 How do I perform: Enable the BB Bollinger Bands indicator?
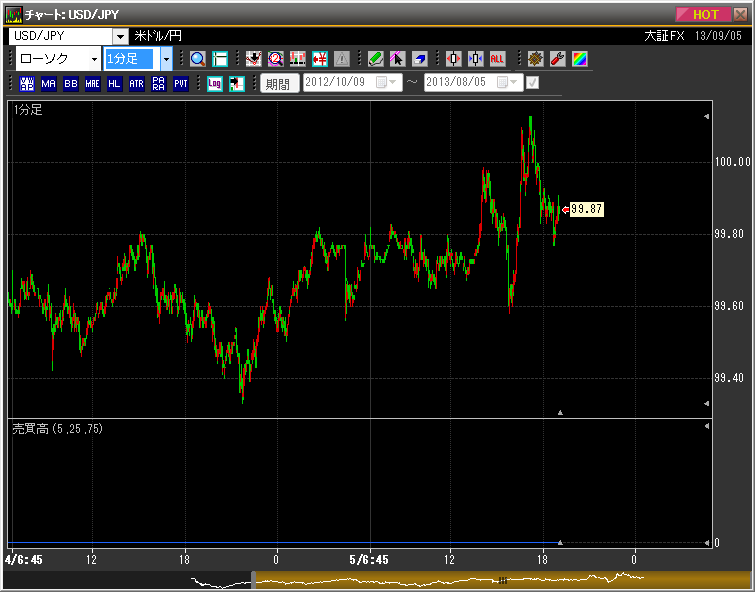tap(70, 84)
